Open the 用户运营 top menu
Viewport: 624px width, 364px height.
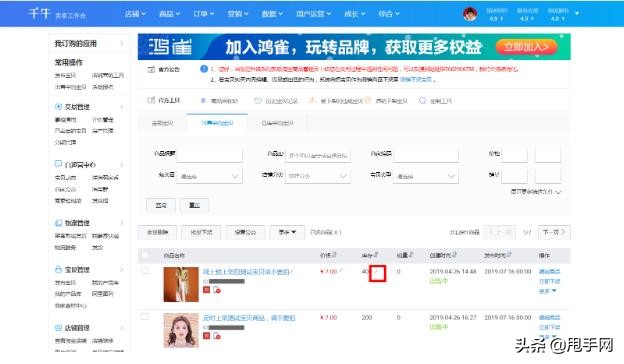click(x=313, y=14)
